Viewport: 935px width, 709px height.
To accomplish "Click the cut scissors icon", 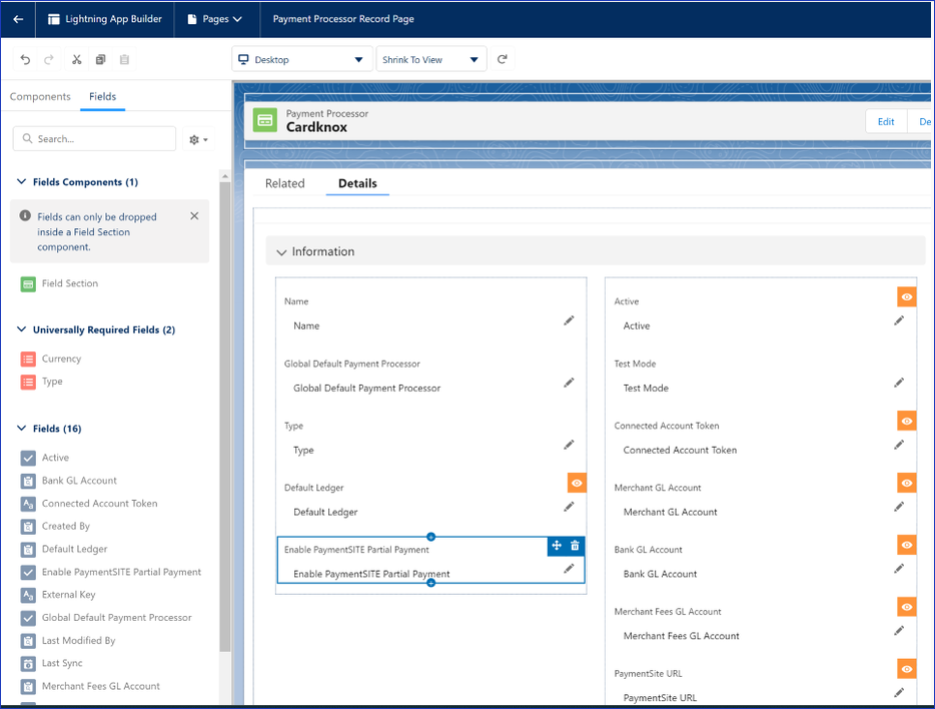I will click(76, 60).
